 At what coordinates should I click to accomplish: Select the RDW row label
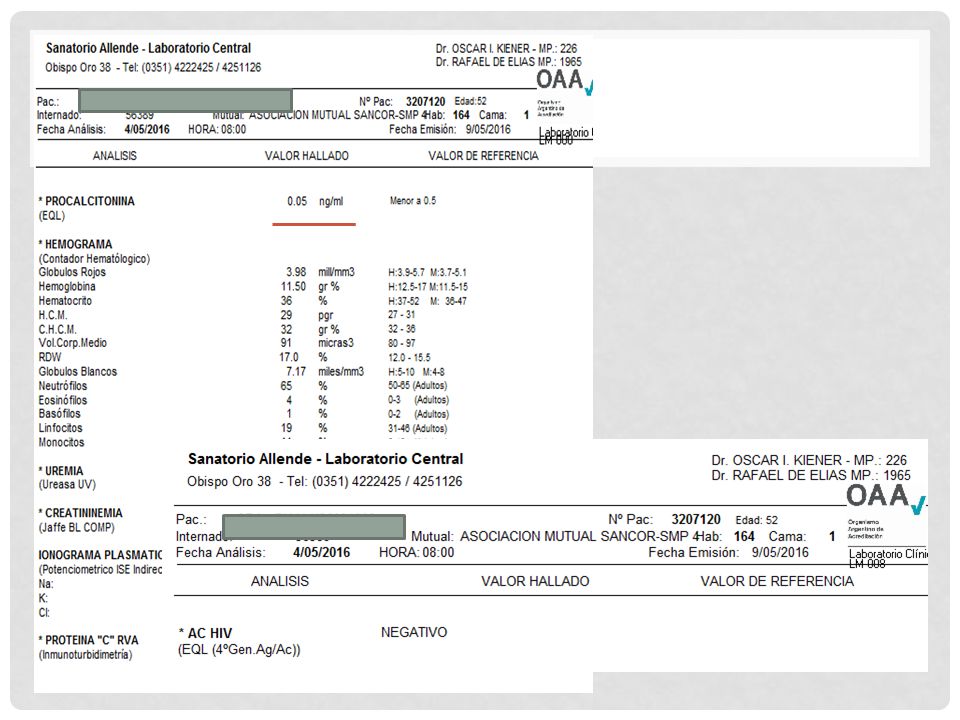tap(50, 357)
